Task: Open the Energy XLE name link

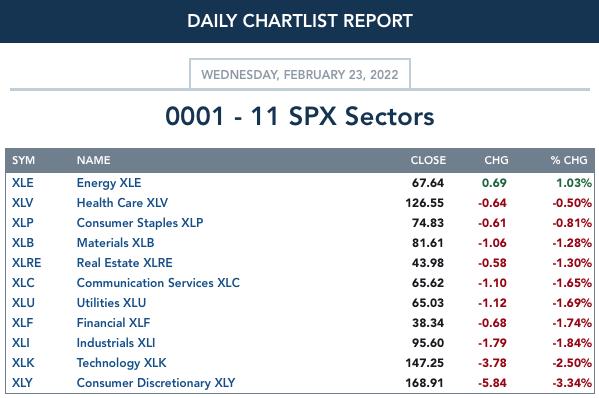Action: (x=109, y=183)
